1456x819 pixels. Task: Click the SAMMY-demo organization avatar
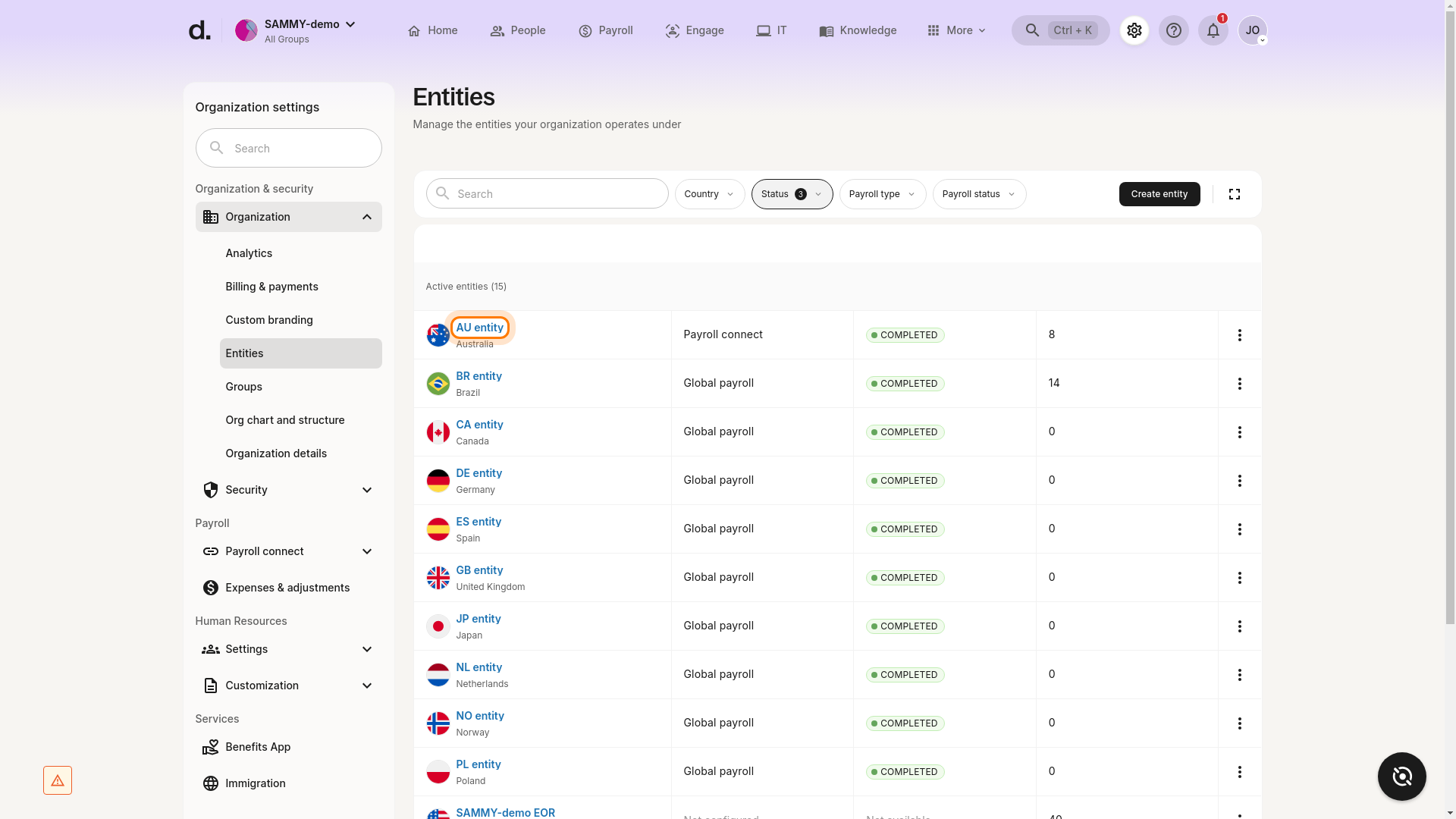246,30
